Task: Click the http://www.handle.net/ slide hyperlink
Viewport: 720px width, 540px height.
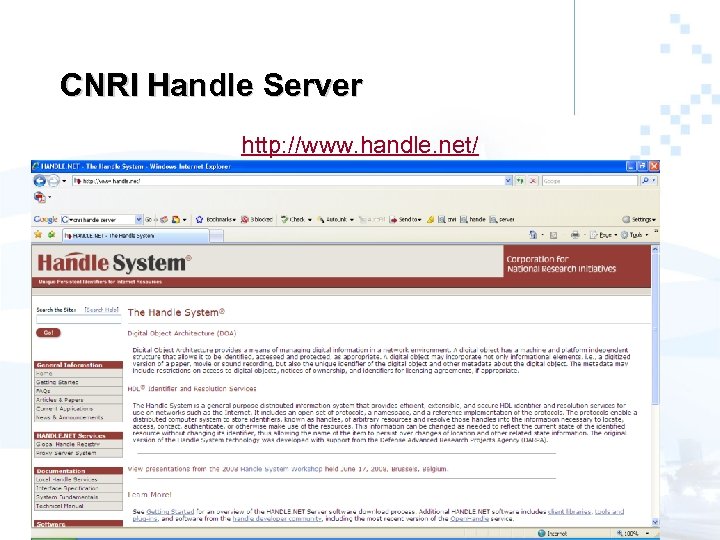Action: [360, 145]
